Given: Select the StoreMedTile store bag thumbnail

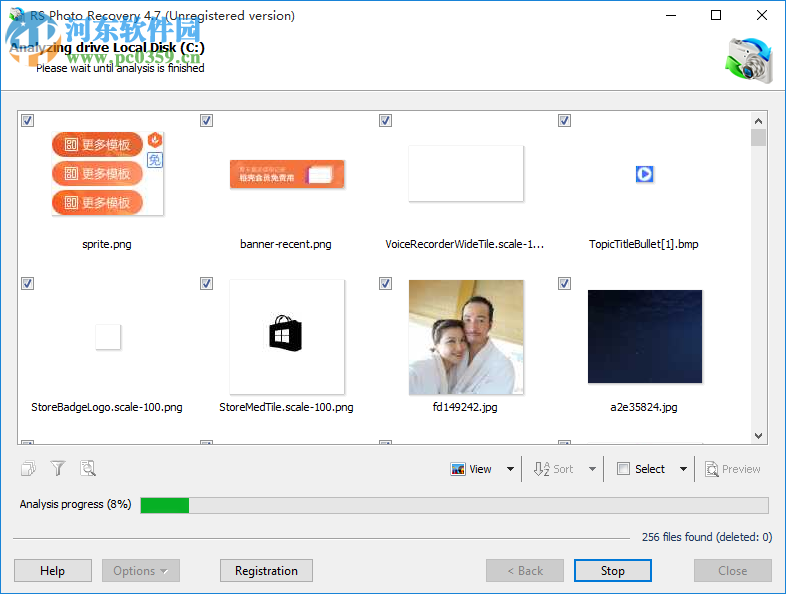Looking at the screenshot, I should [287, 336].
